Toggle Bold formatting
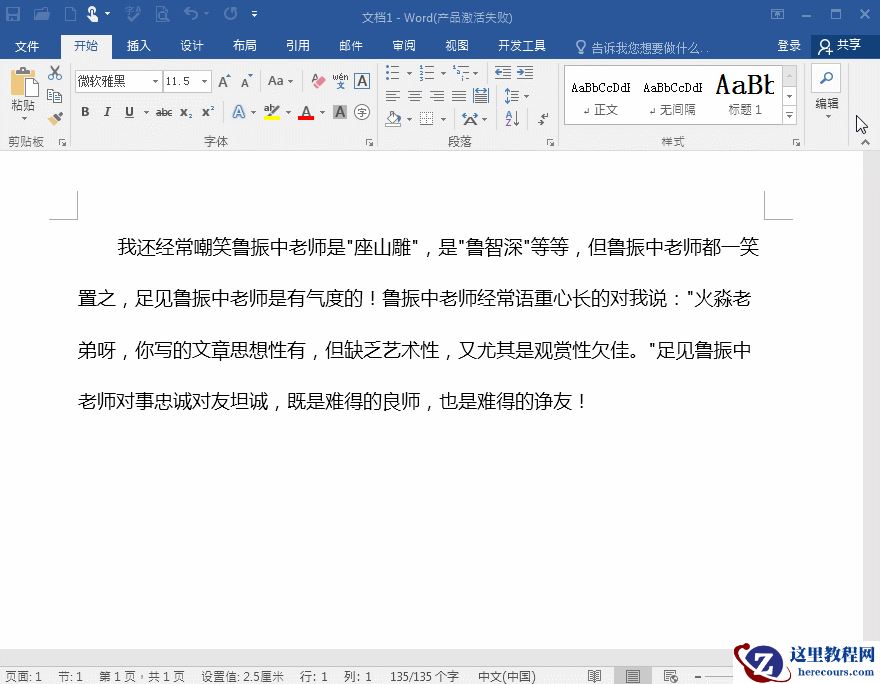 [x=85, y=112]
